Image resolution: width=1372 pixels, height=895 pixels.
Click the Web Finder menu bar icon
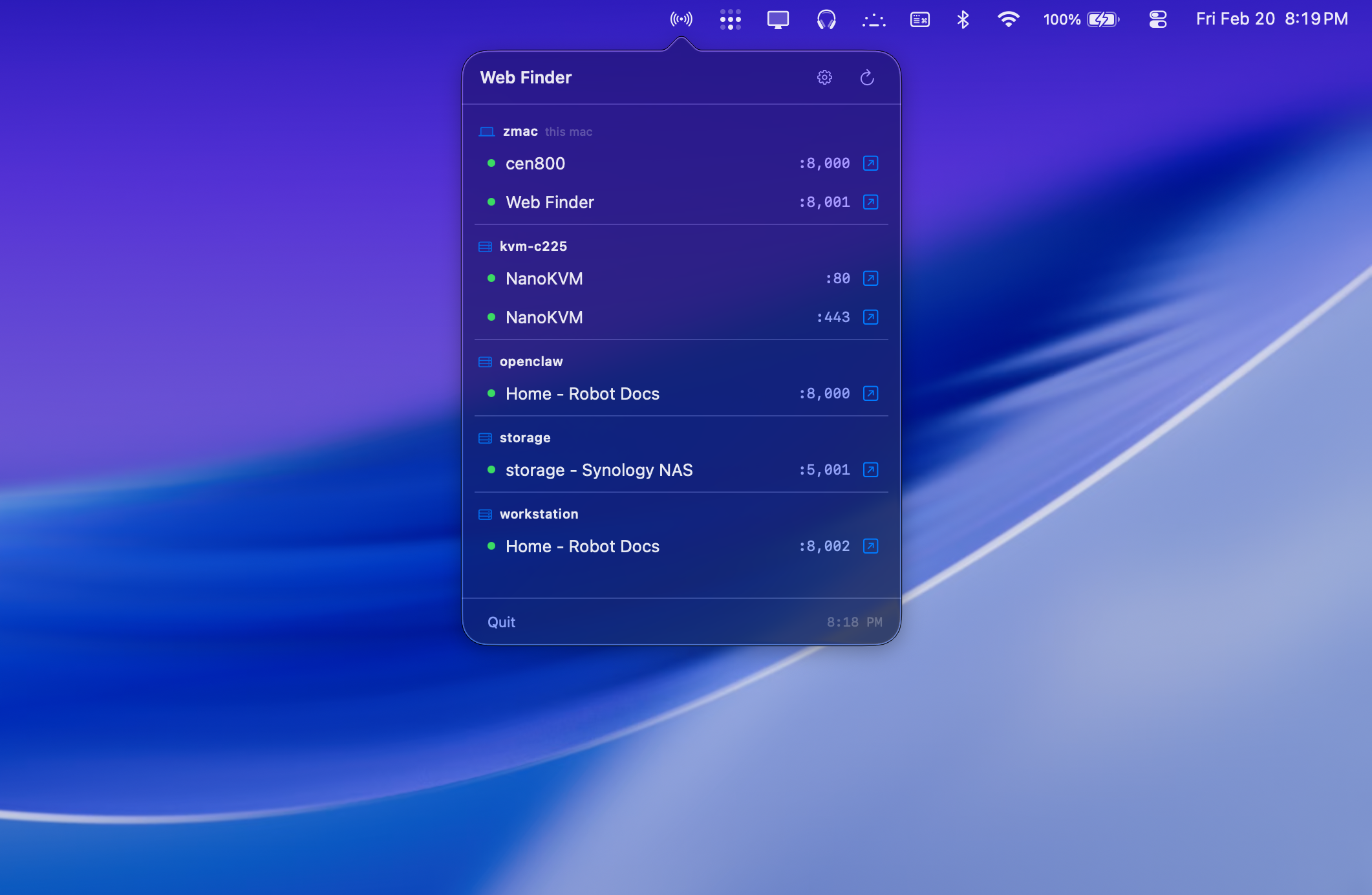click(x=680, y=19)
